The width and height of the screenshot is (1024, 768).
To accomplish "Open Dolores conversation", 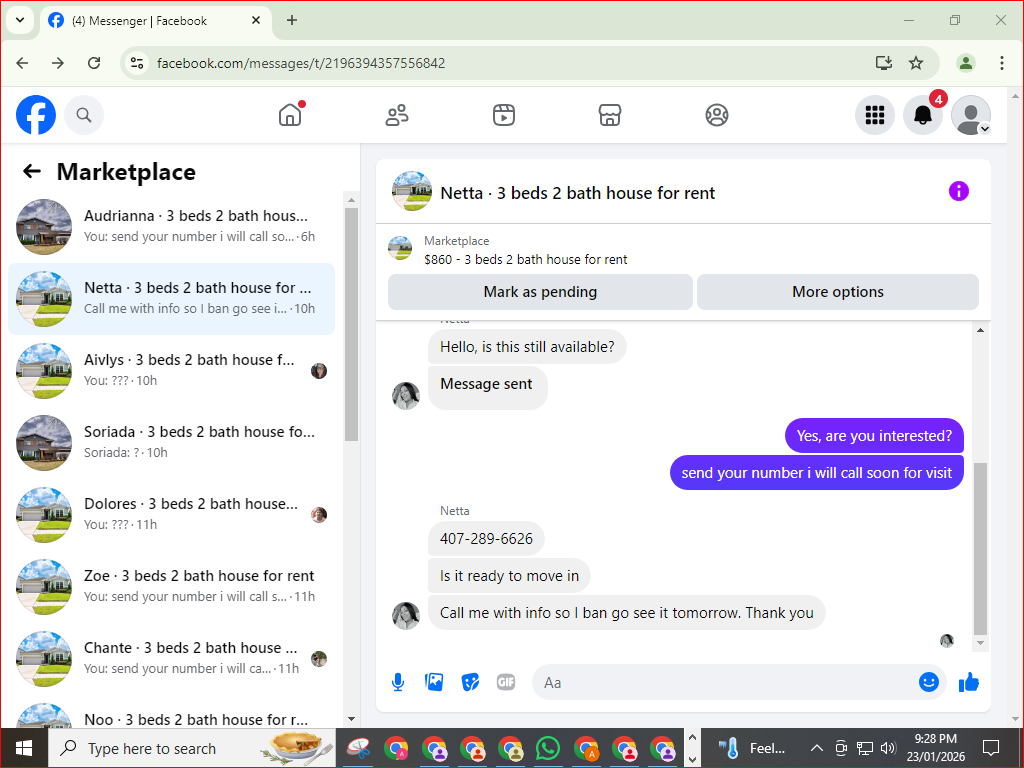I will point(172,514).
